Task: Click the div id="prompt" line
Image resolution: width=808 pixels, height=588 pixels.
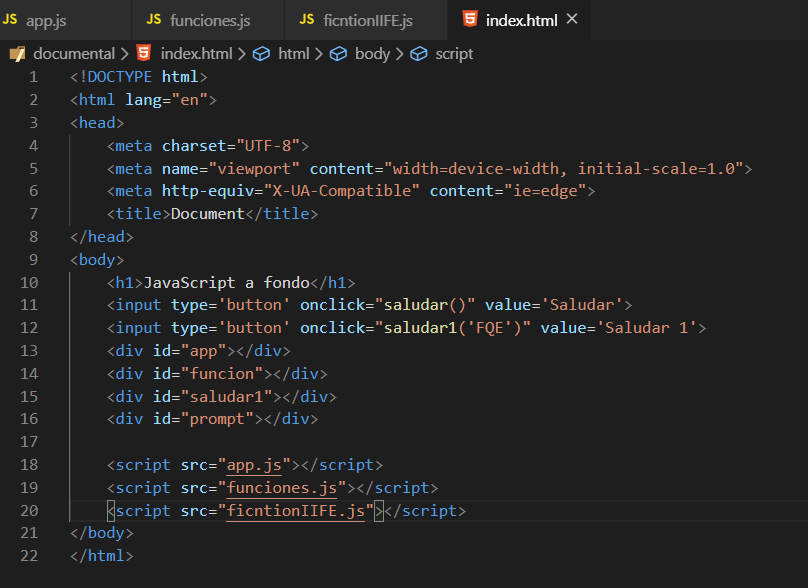Action: pyautogui.click(x=212, y=418)
